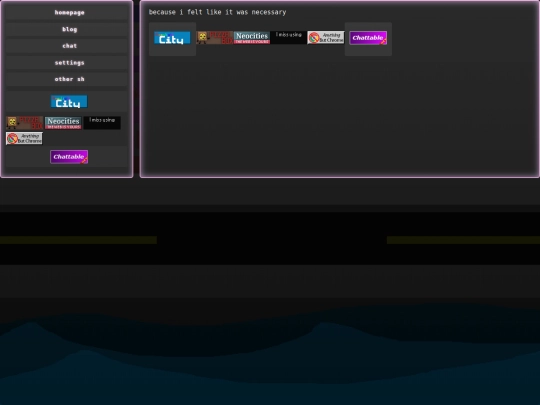Image resolution: width=540 pixels, height=405 pixels.
Task: Click text 'because i felt like it was necessary'
Action: pyautogui.click(x=217, y=12)
